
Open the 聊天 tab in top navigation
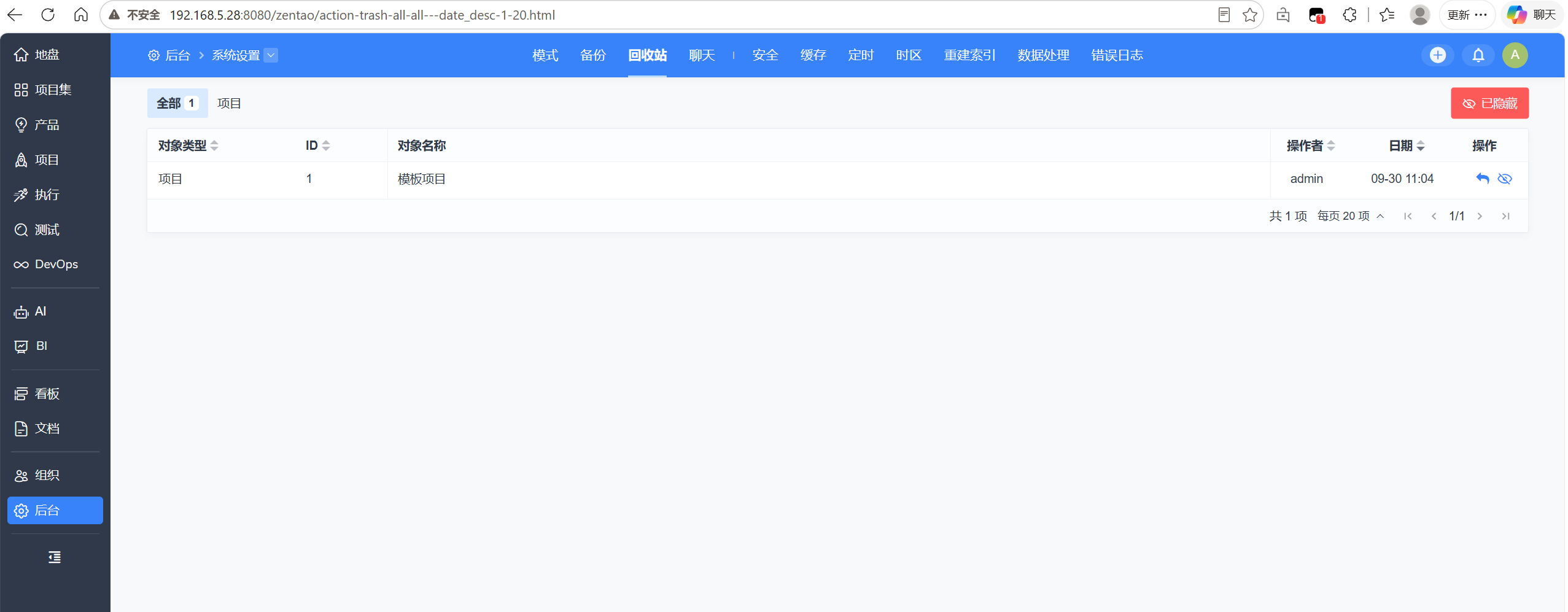702,55
